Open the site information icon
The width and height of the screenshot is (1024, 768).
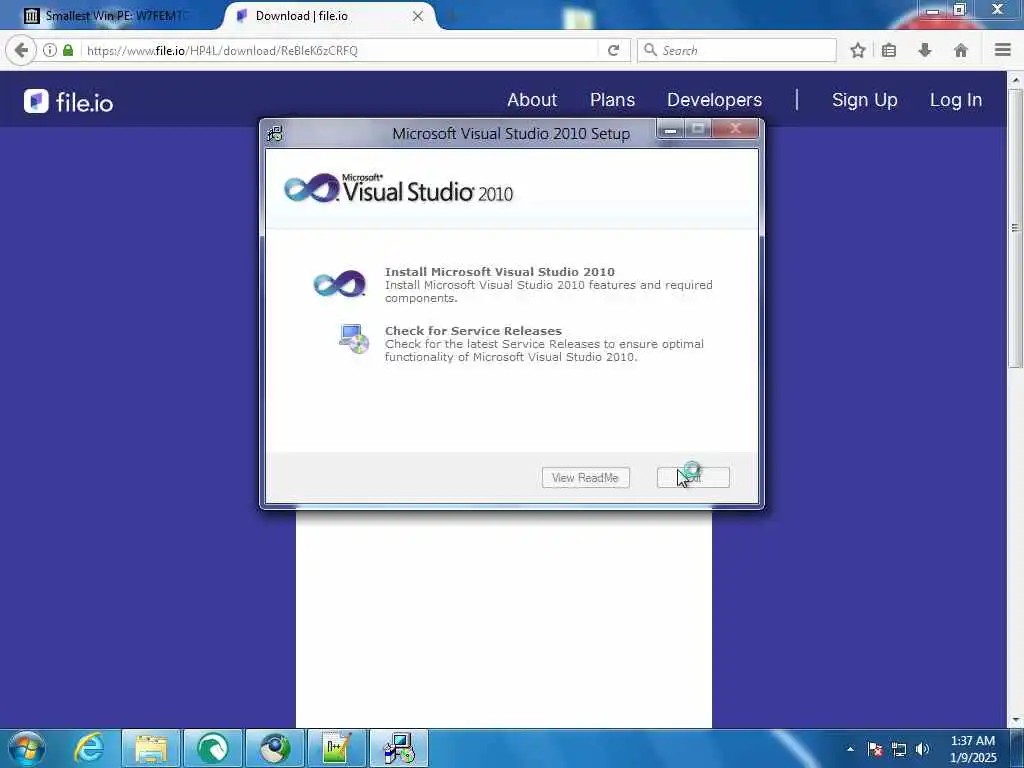coord(50,50)
